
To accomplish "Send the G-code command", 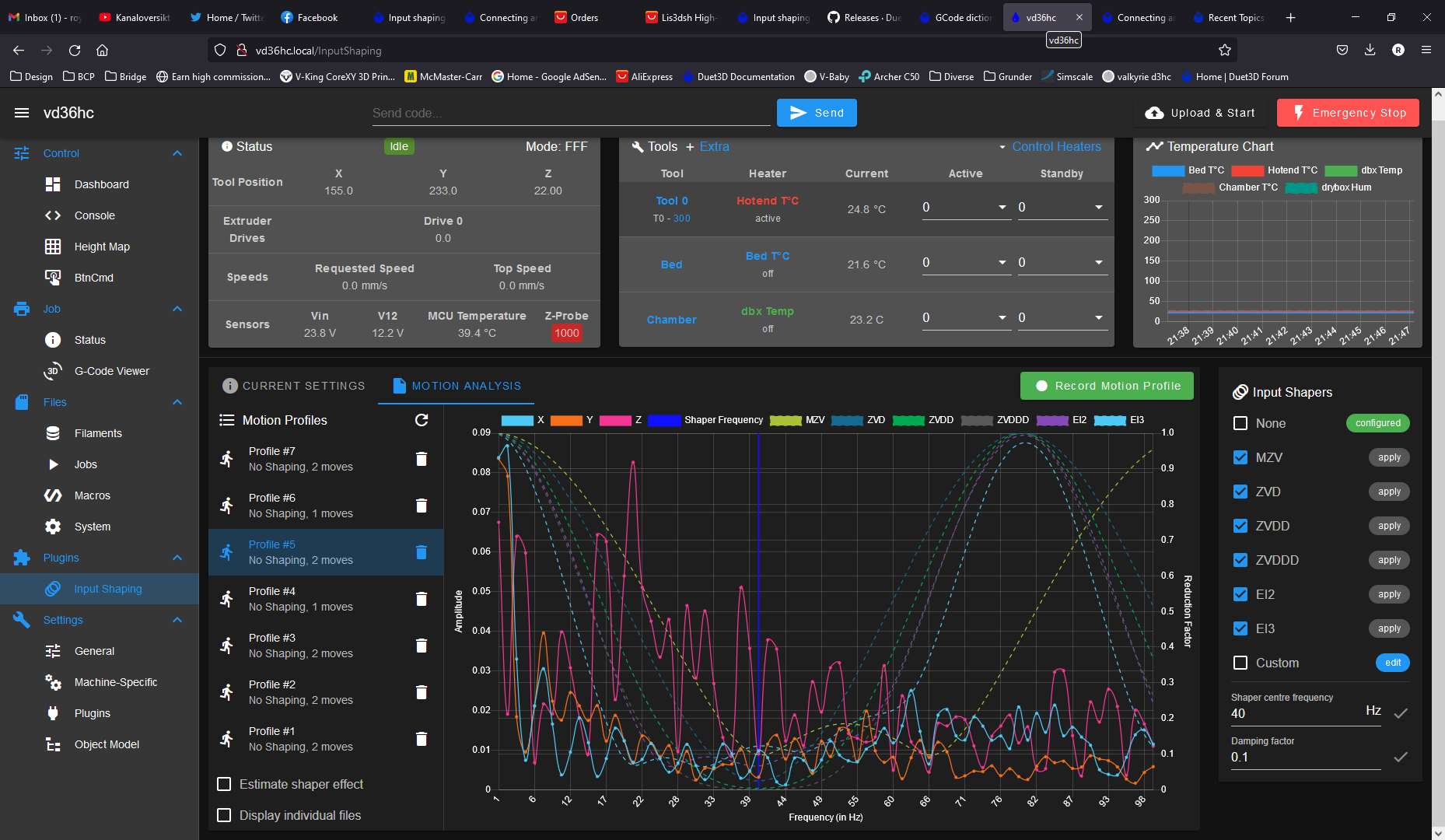I will [817, 113].
